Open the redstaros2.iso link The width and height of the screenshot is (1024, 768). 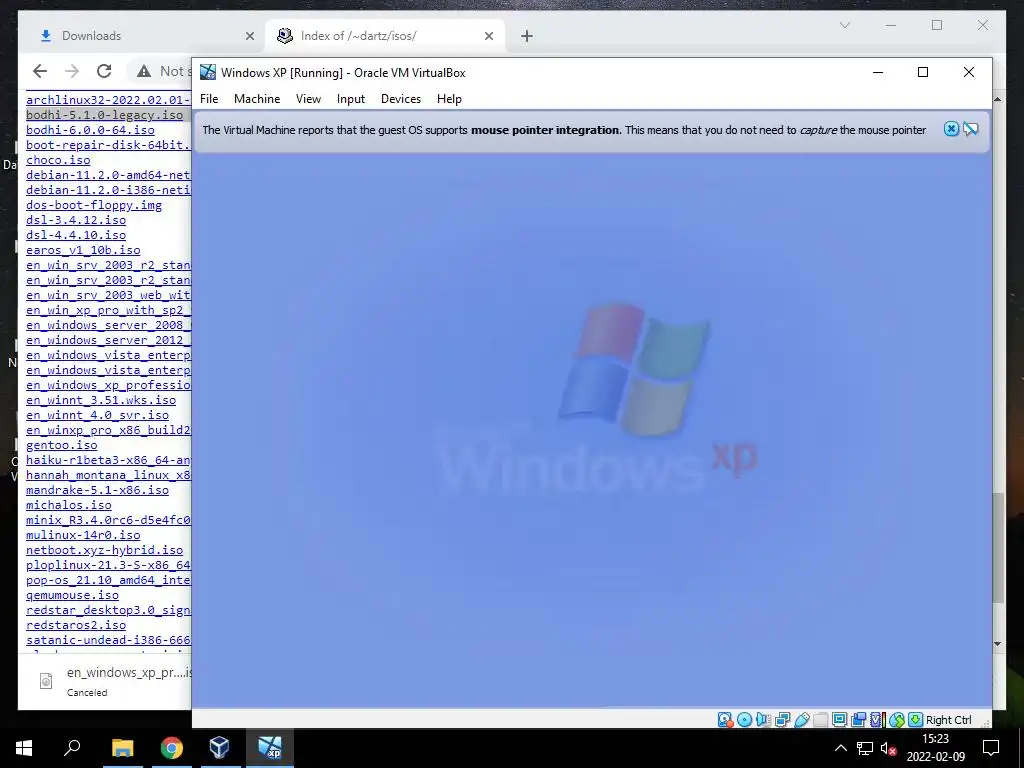click(x=76, y=626)
